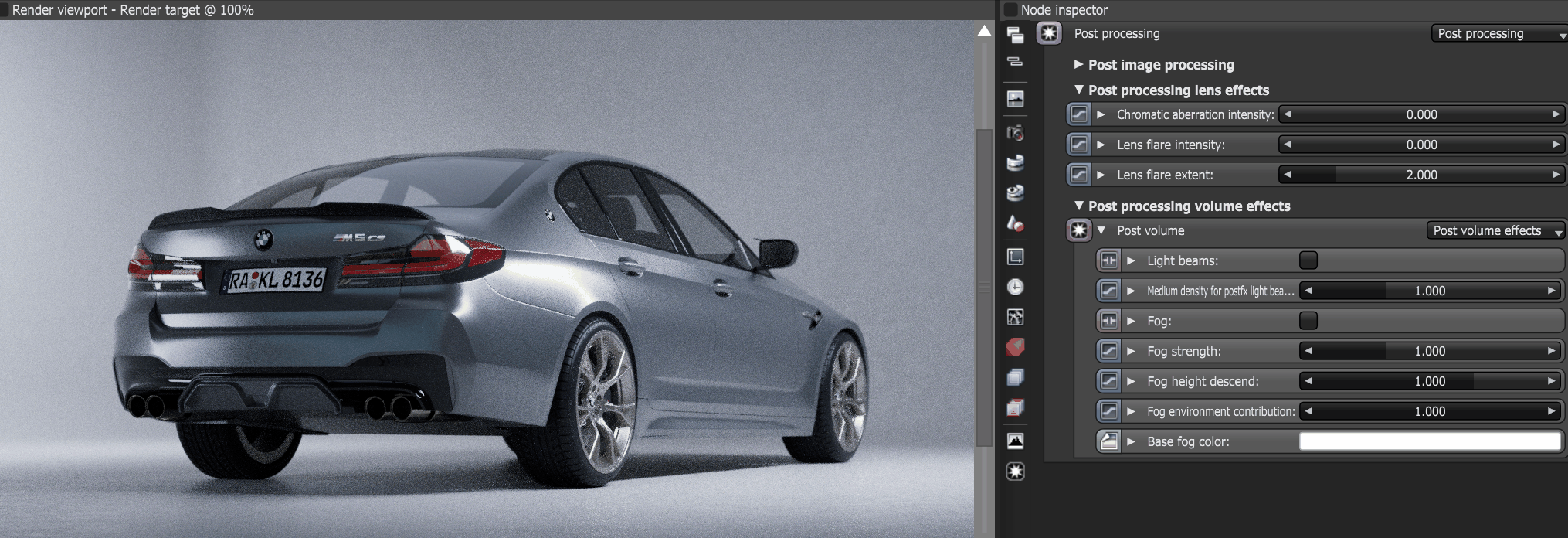Image resolution: width=1568 pixels, height=538 pixels.
Task: Decrease Chromatic aberration intensity with left arrow
Action: [x=1288, y=114]
